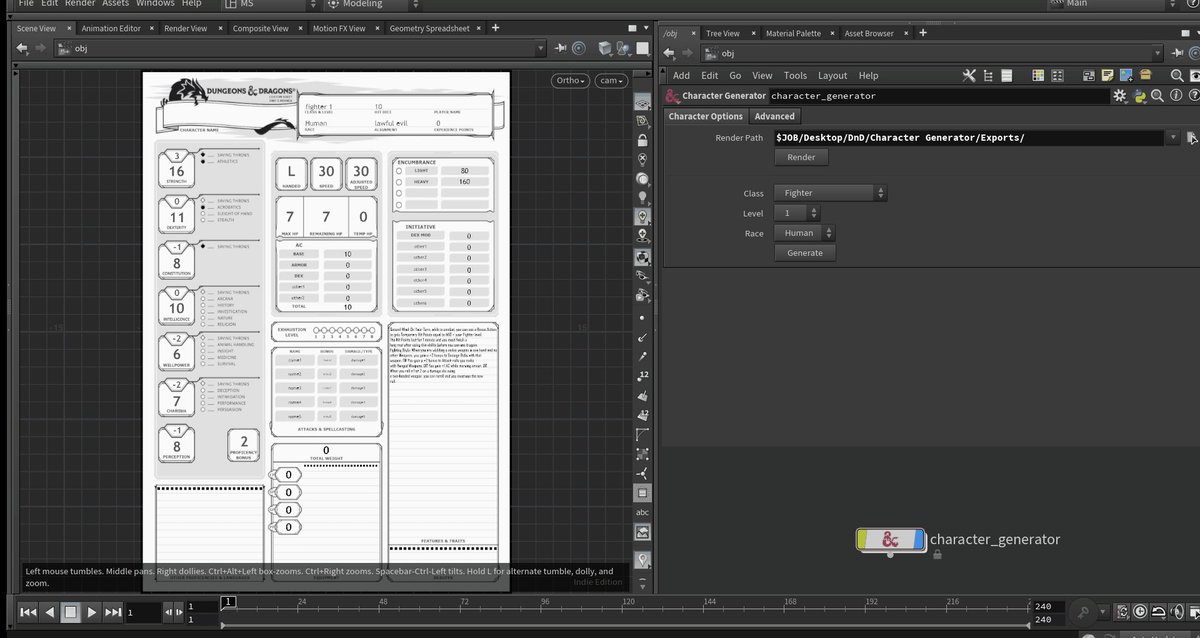This screenshot has height=638, width=1200.
Task: Open the Render menu in menu bar
Action: (80, 4)
